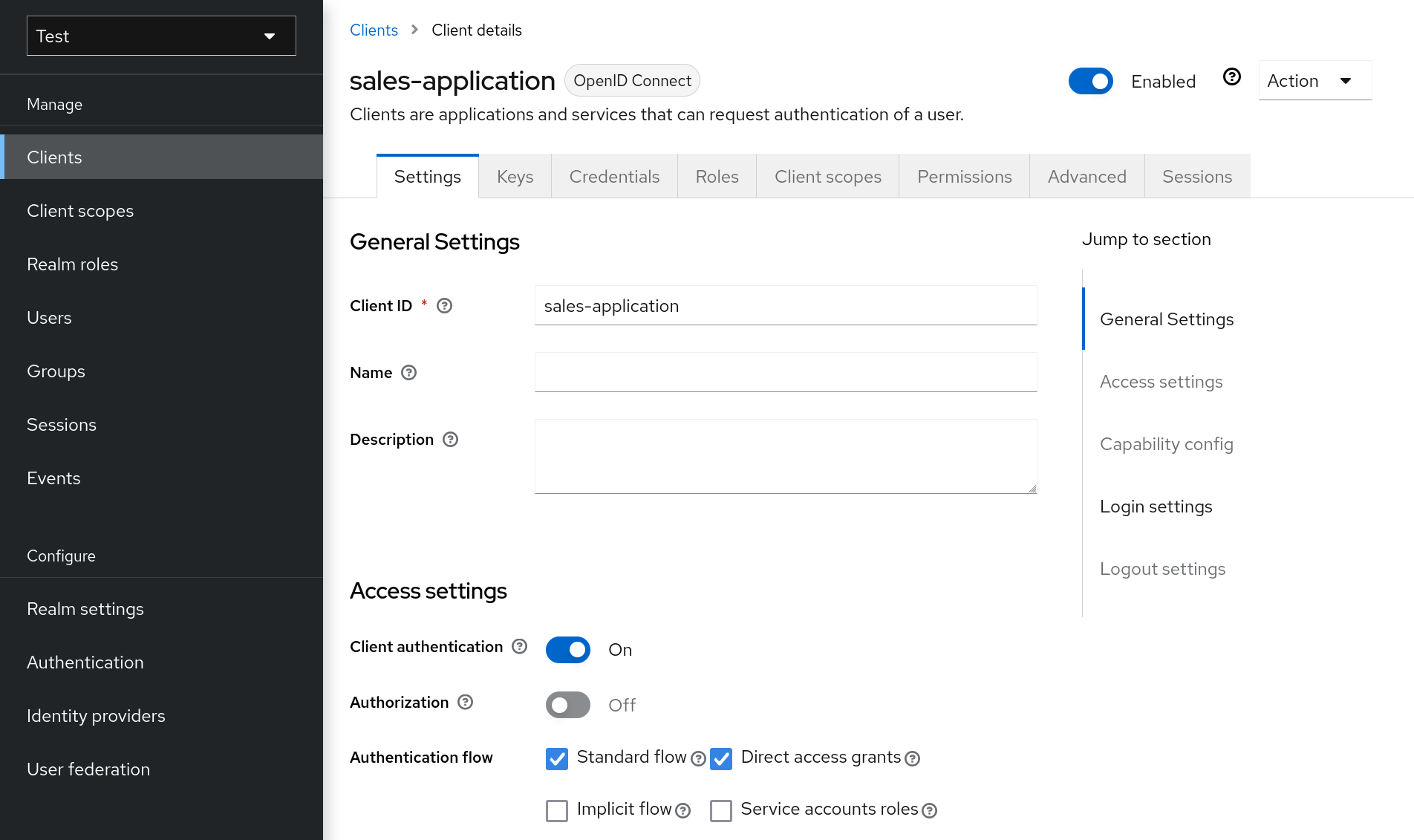Open the Client authentication help icon

coord(519,647)
